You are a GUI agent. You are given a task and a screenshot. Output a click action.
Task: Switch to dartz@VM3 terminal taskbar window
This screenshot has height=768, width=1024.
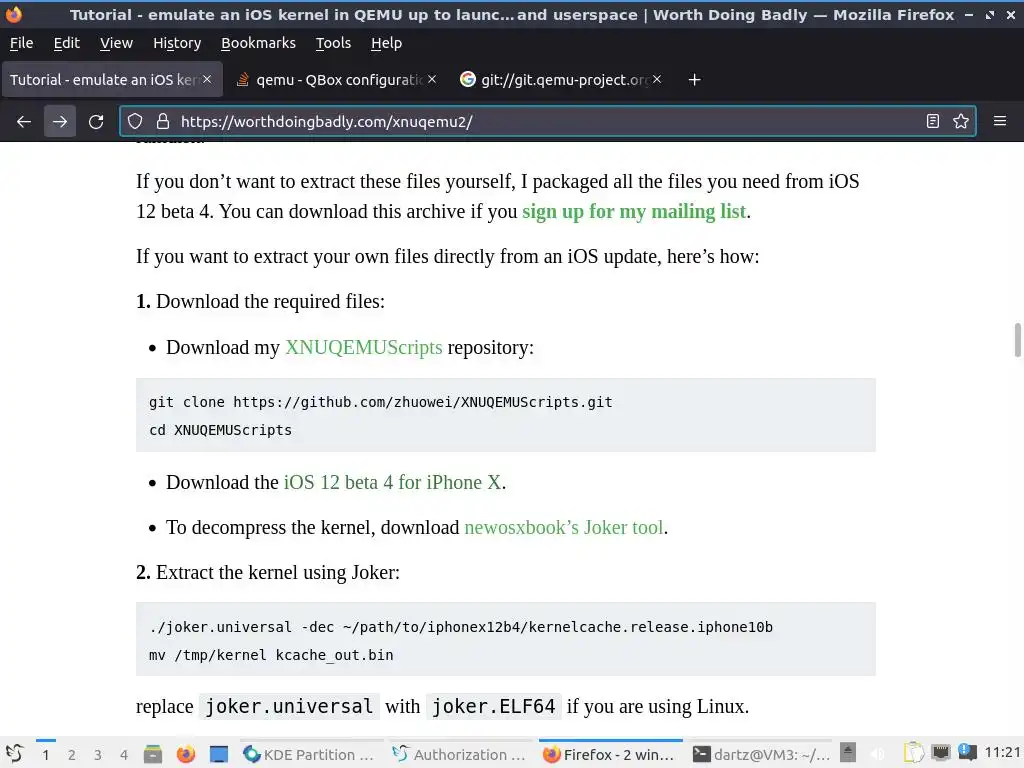(x=761, y=755)
